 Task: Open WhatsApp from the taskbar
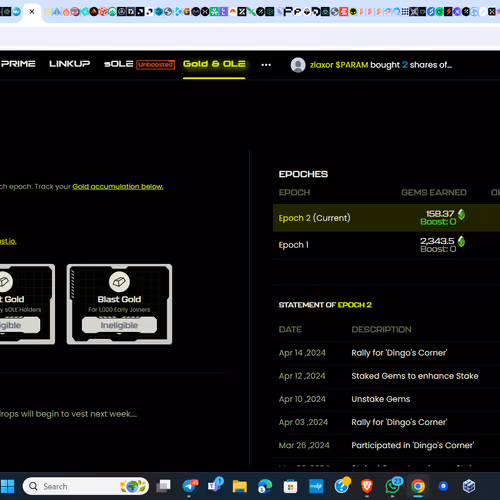[x=393, y=486]
